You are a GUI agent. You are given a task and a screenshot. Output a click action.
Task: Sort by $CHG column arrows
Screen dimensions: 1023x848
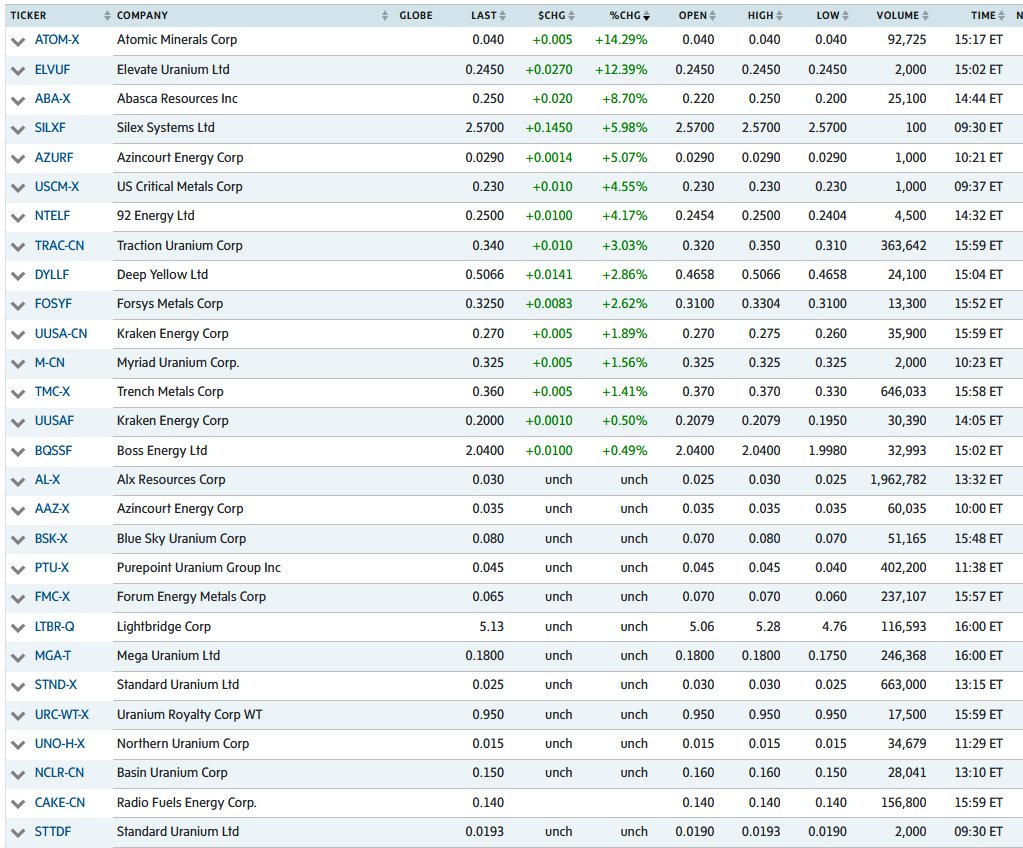(572, 16)
